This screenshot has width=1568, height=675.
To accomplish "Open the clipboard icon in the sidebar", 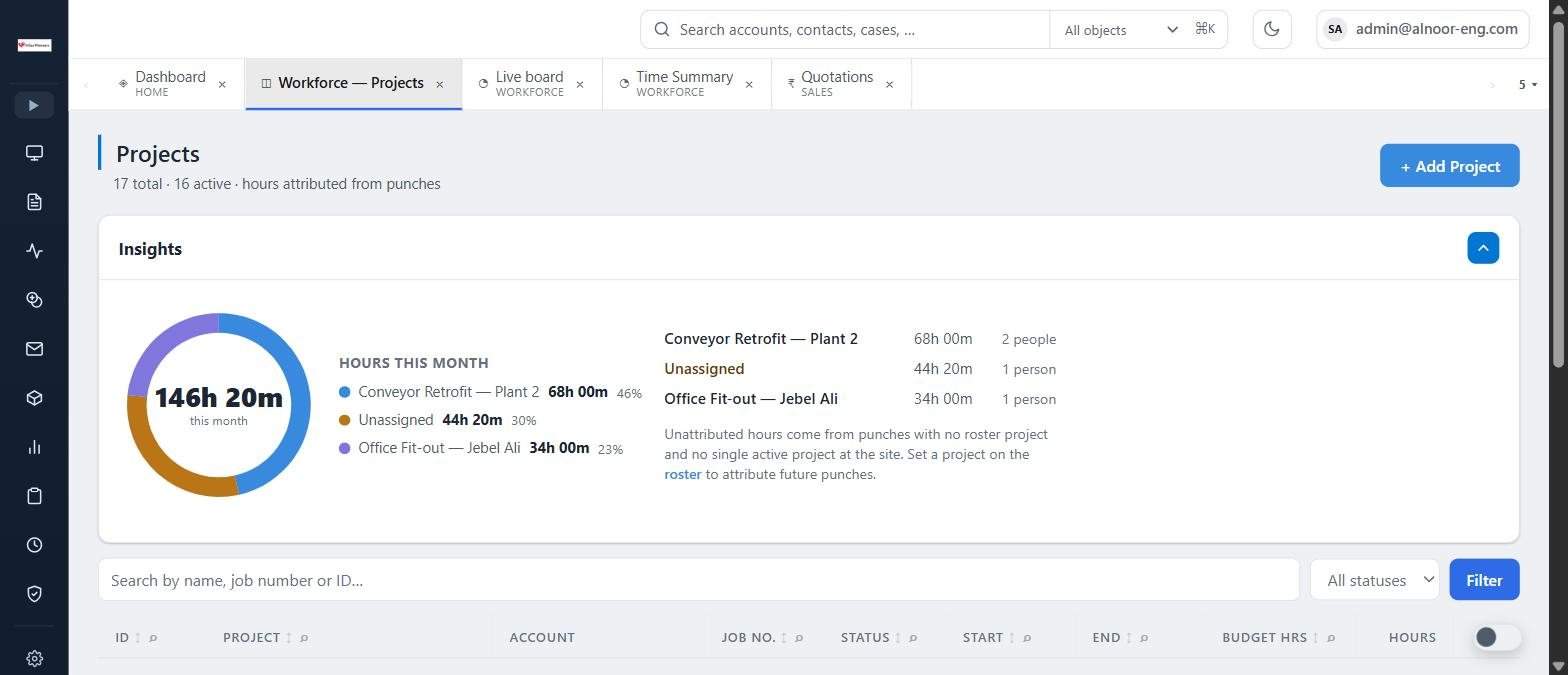I will [34, 496].
